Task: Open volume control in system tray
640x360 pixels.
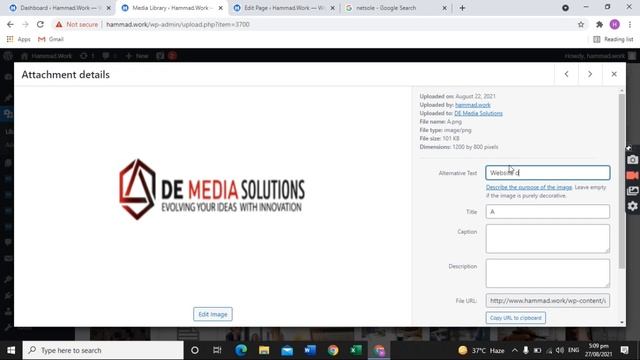Action: tap(560, 350)
